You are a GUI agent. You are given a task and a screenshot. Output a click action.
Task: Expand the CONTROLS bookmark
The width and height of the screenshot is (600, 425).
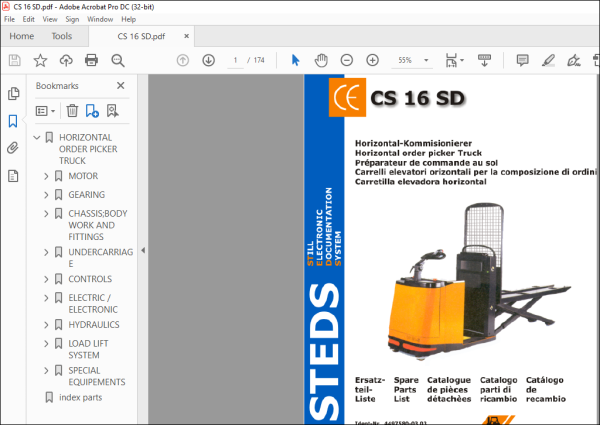coord(46,279)
